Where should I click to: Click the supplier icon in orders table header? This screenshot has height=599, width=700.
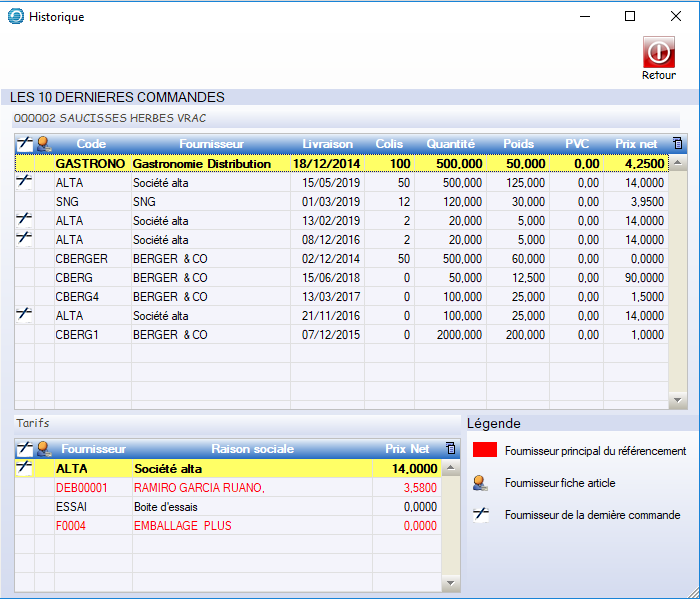pyautogui.click(x=44, y=144)
